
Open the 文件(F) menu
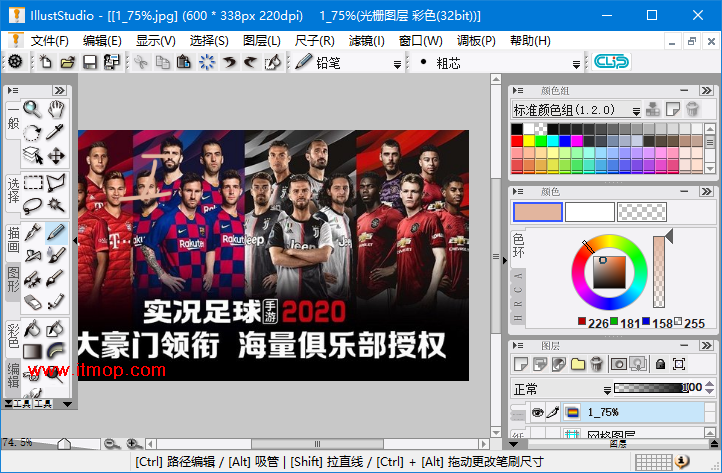[49, 41]
